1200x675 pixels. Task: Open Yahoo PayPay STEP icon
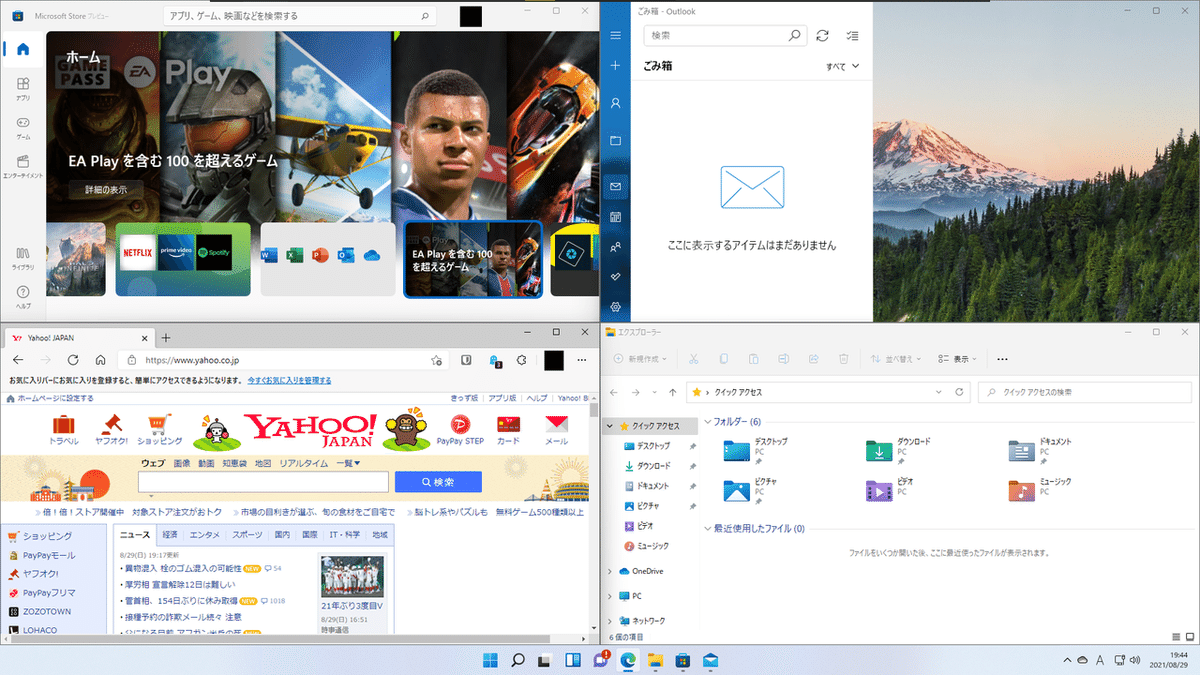pyautogui.click(x=461, y=429)
